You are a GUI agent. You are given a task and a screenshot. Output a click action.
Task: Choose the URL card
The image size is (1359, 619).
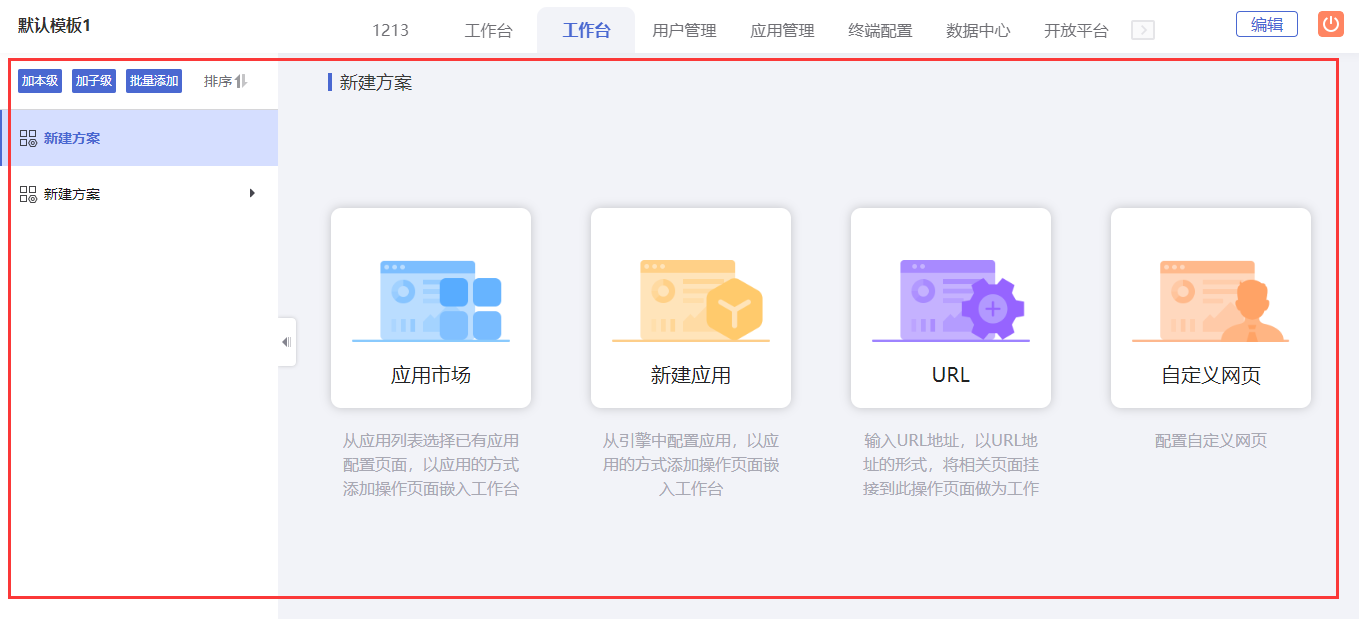click(951, 308)
